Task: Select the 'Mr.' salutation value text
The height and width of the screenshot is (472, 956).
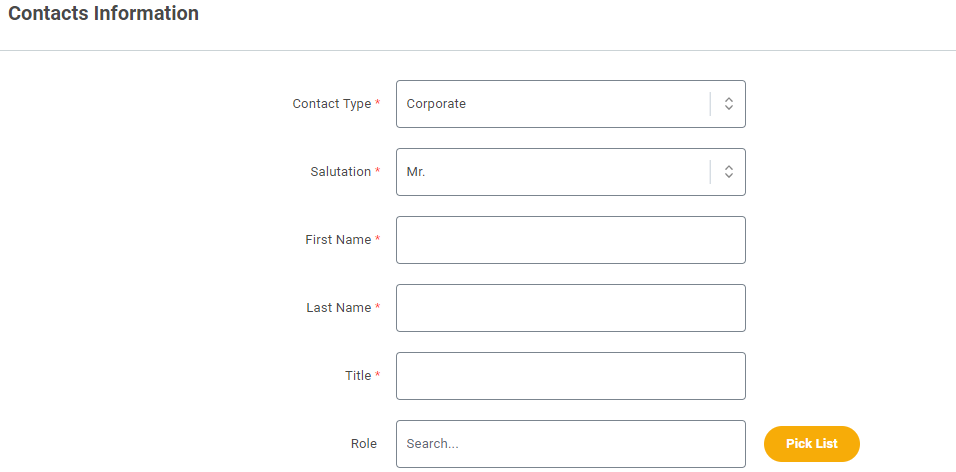Action: [416, 172]
